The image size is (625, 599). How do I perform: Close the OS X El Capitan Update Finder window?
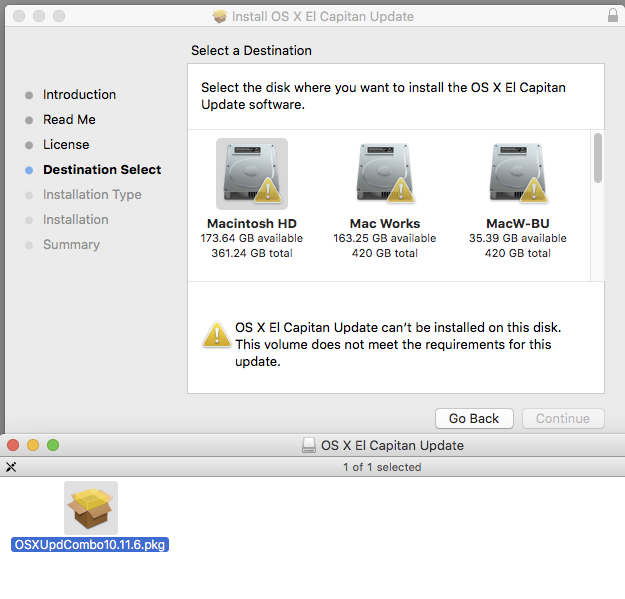point(13,445)
